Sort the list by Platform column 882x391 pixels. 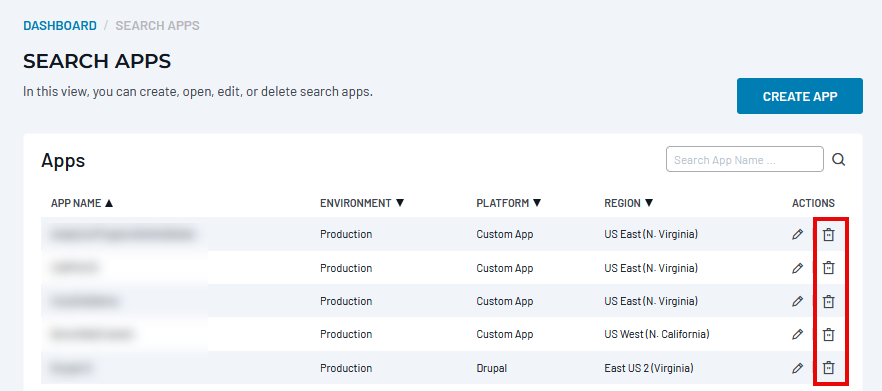click(508, 203)
